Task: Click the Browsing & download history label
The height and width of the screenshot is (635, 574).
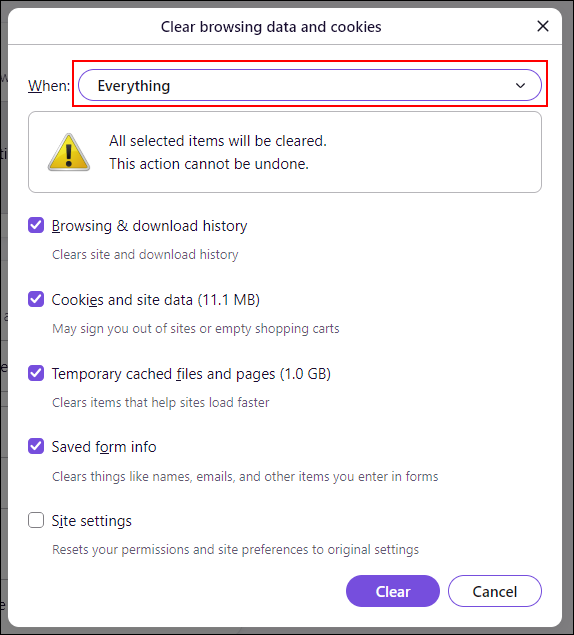Action: coord(149,226)
